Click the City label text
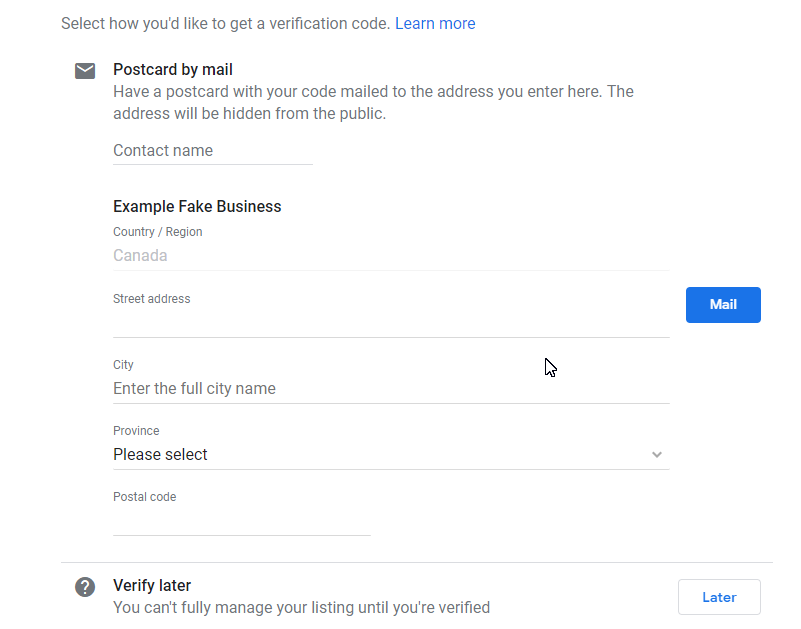This screenshot has width=801, height=629. [x=123, y=365]
